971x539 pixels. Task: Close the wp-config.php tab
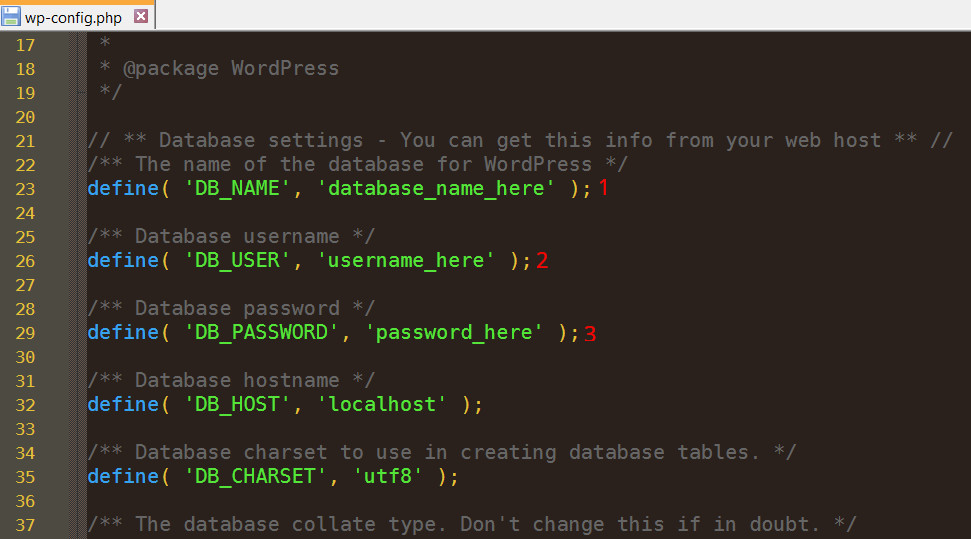[141, 16]
